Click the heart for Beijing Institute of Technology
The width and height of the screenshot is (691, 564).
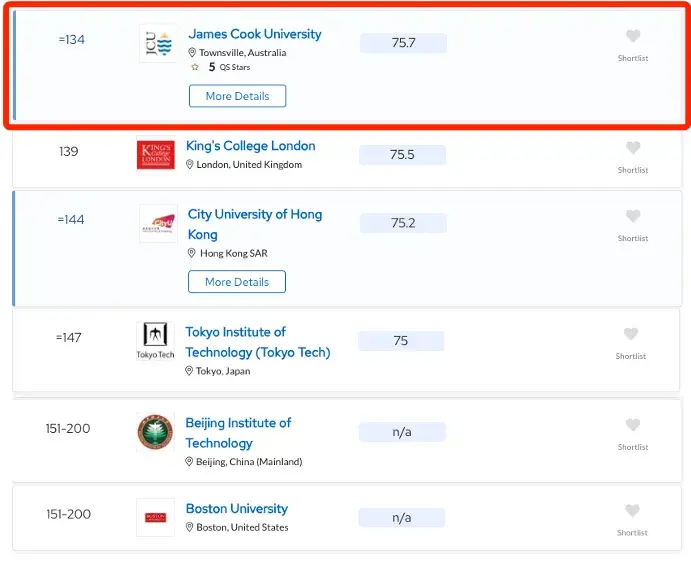click(x=633, y=425)
